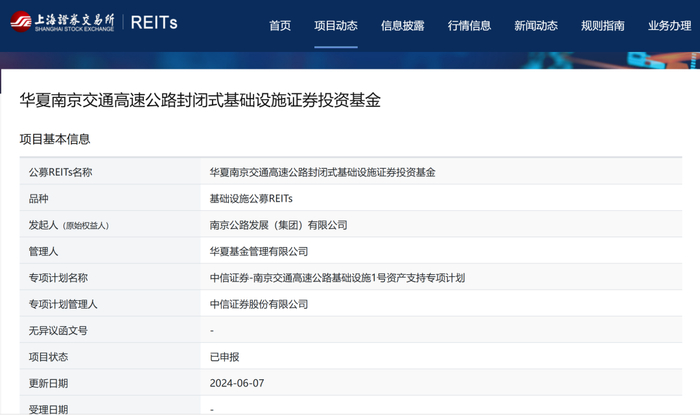Screen dimensions: 700x415
Task: Click the Shanghai Stock Exchange logo
Action: pos(62,24)
